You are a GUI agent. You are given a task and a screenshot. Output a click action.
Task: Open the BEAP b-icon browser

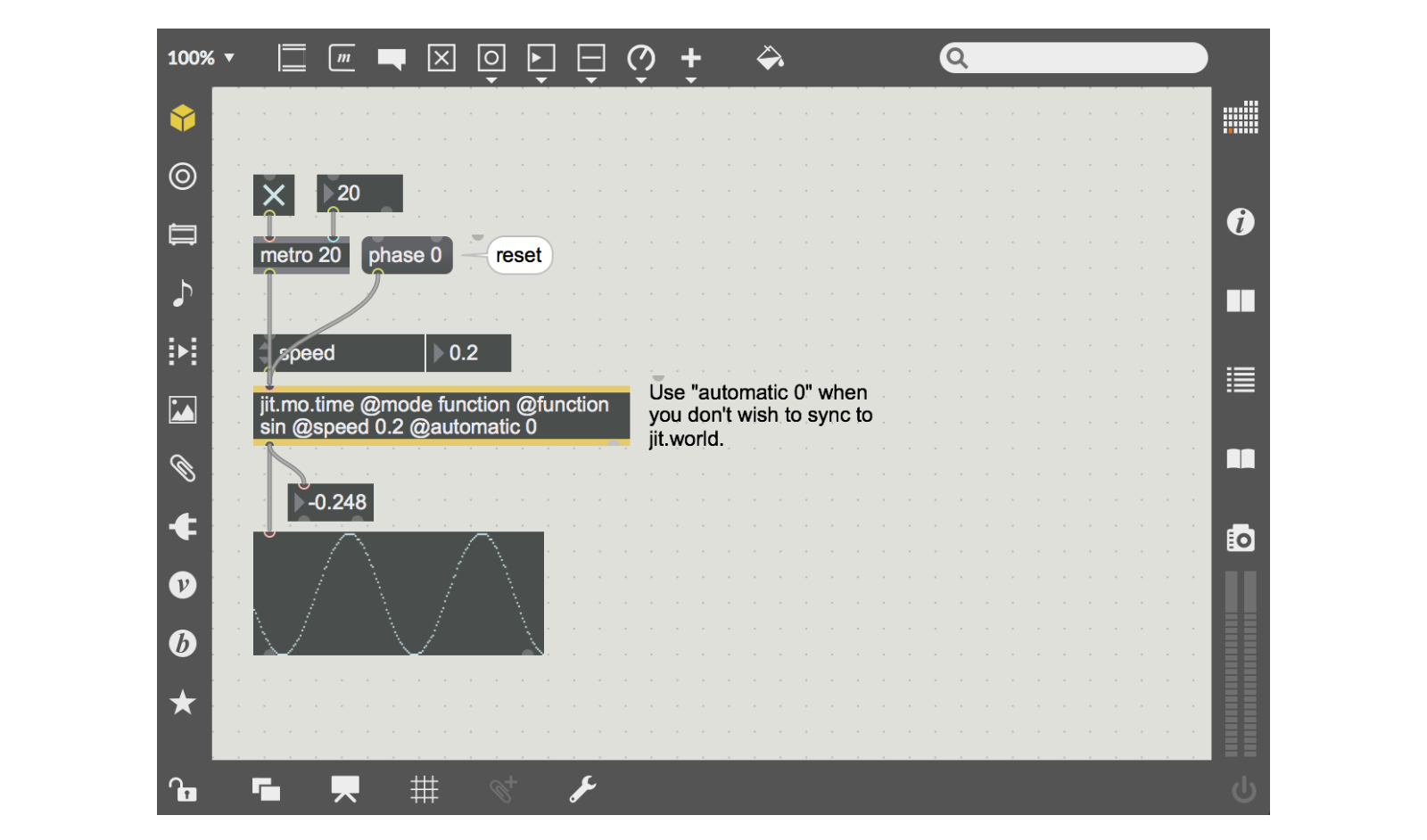point(183,643)
